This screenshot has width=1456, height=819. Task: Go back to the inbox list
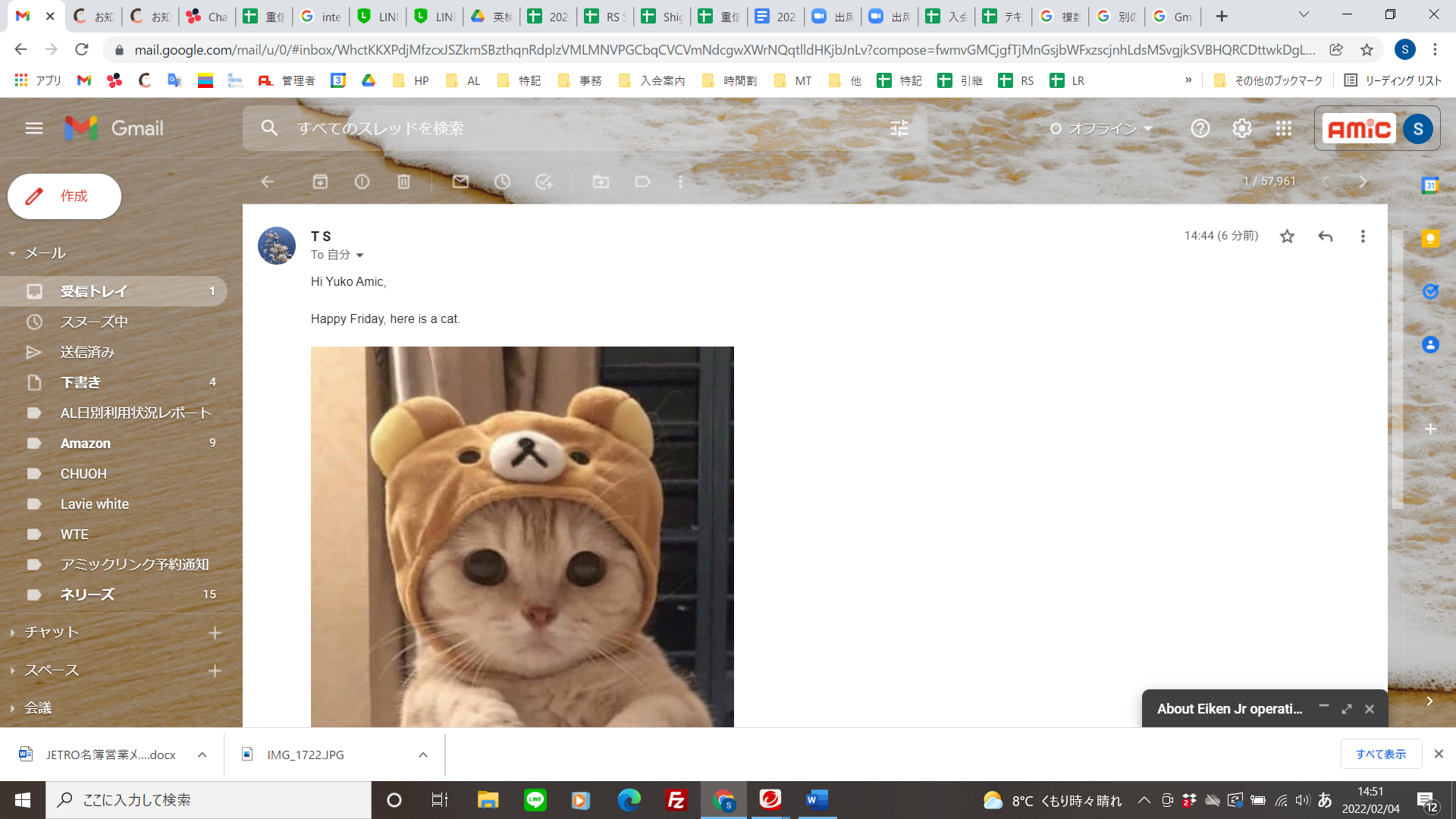pos(267,181)
